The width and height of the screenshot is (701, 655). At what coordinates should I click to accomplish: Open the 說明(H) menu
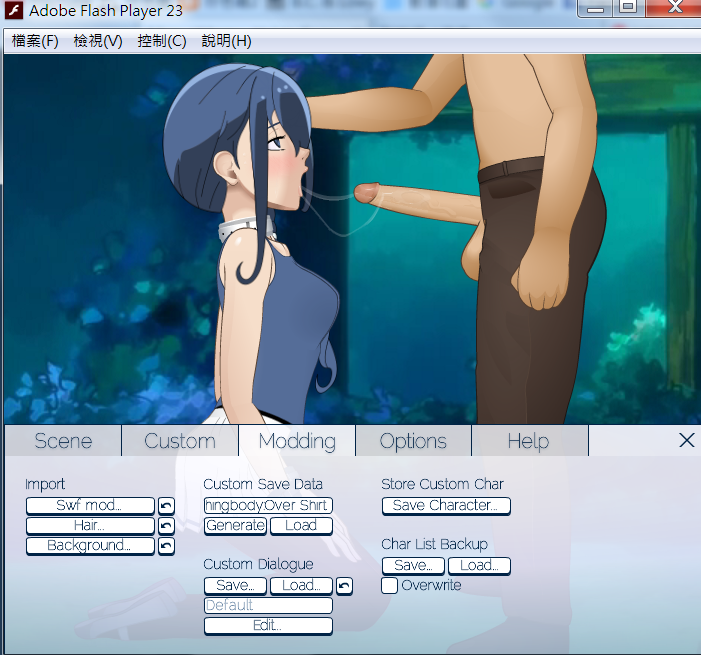(226, 41)
